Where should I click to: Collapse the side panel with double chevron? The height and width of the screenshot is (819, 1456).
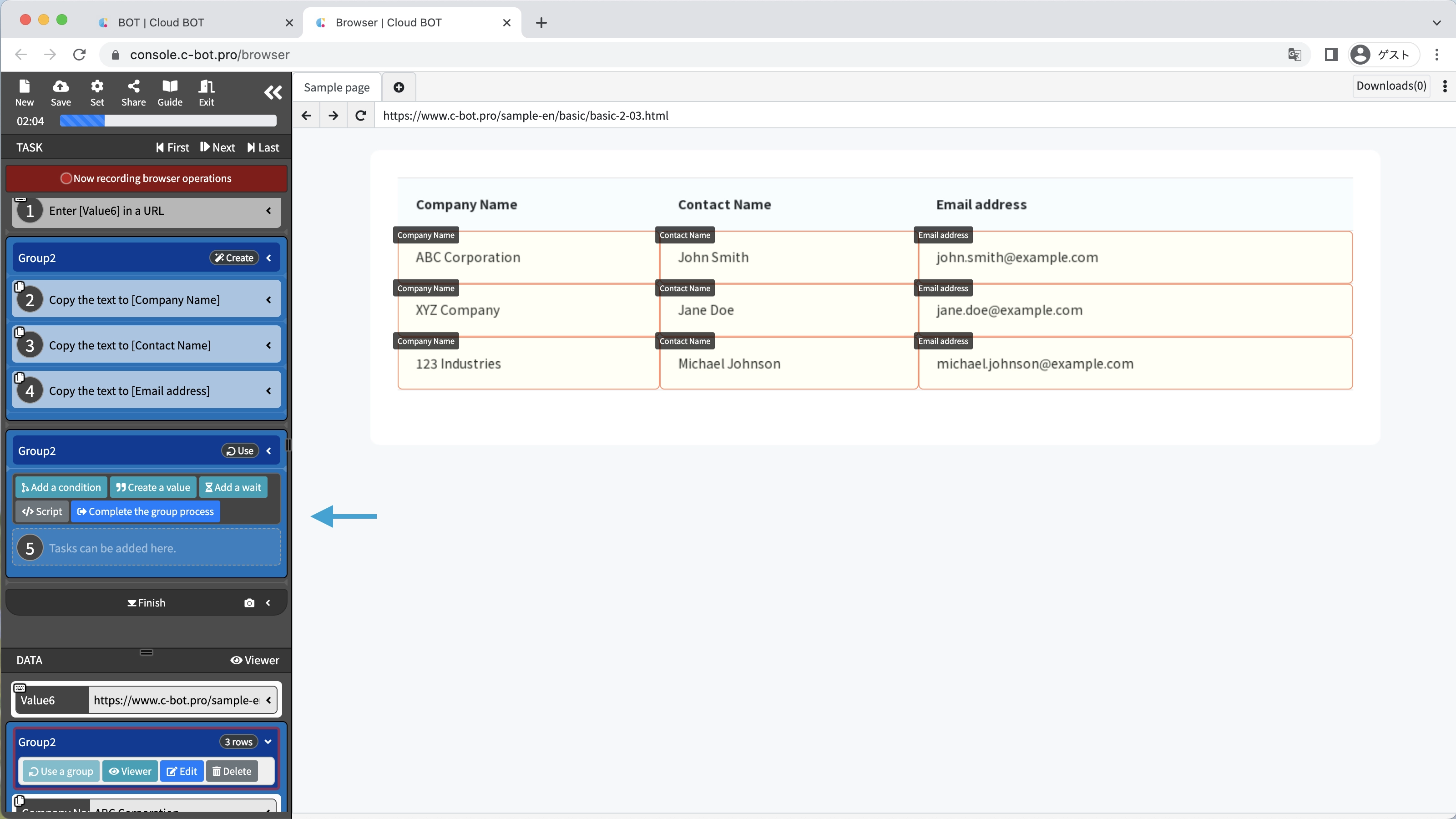point(273,93)
